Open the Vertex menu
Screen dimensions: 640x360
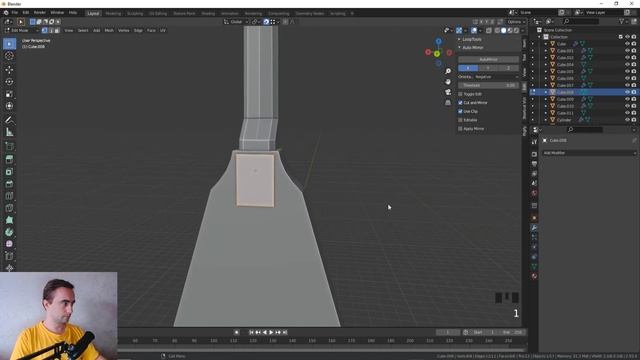click(x=123, y=30)
